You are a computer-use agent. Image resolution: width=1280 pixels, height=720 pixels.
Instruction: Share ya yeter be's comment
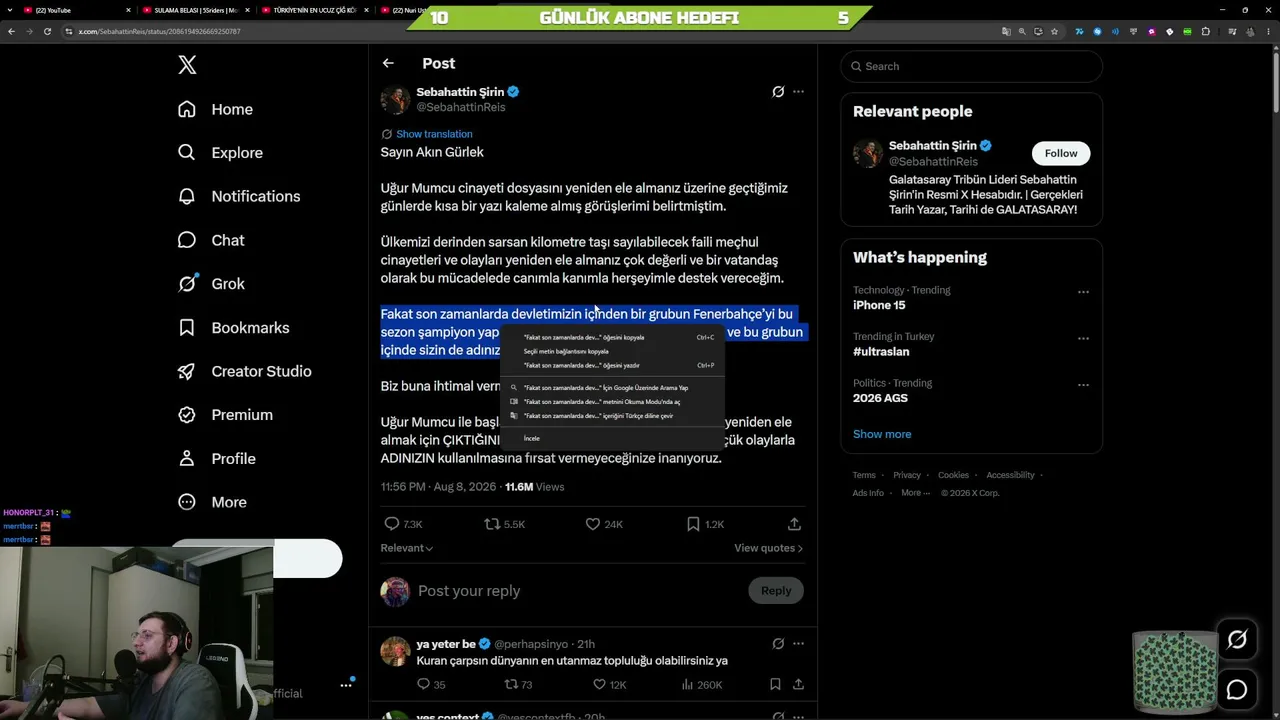coord(798,685)
